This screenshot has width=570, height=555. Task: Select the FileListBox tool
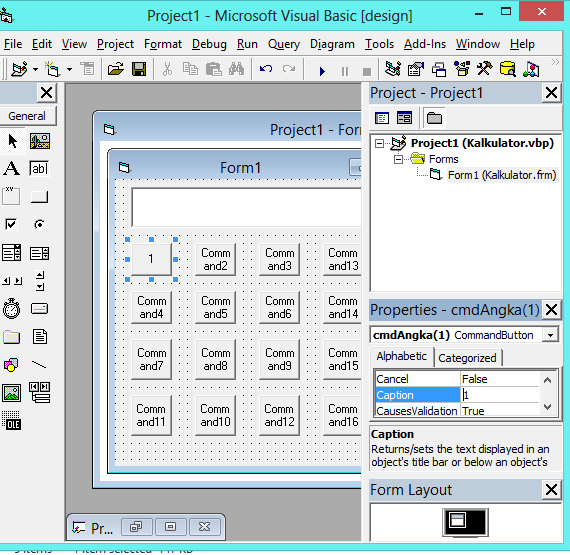click(x=40, y=337)
